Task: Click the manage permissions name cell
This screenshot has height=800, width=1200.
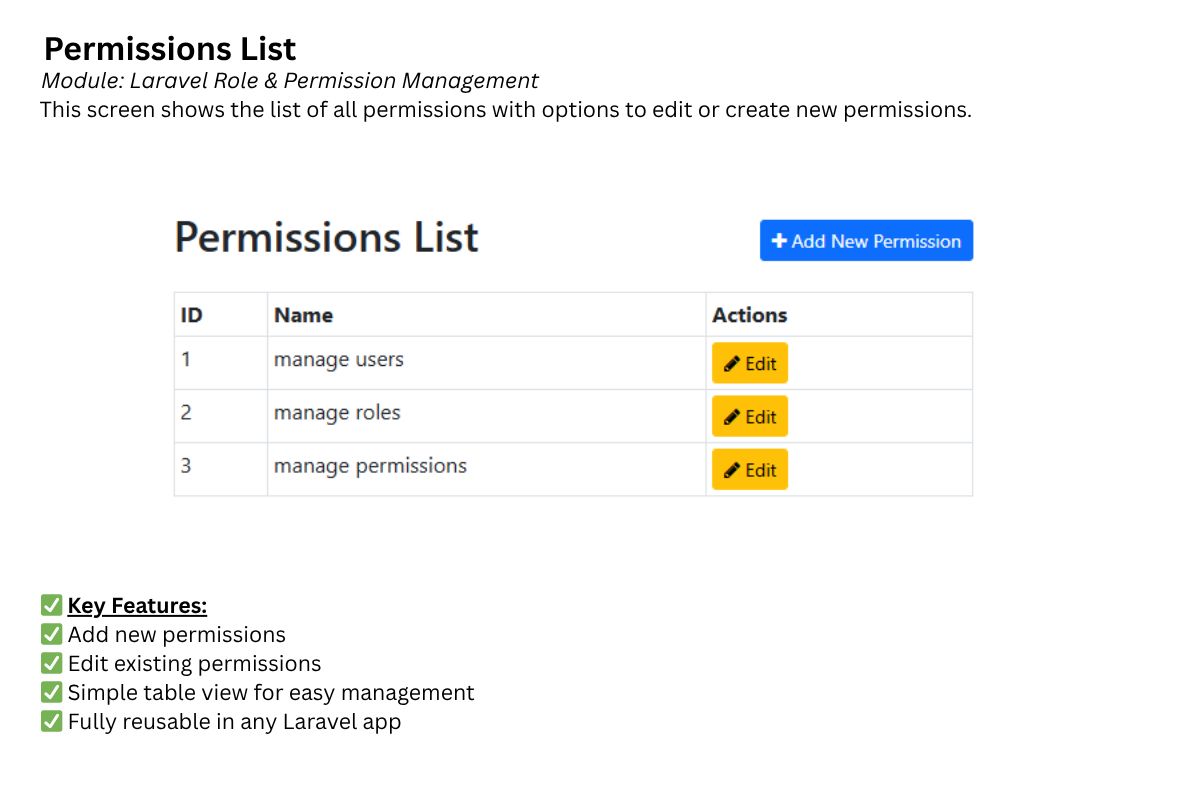Action: coord(370,466)
